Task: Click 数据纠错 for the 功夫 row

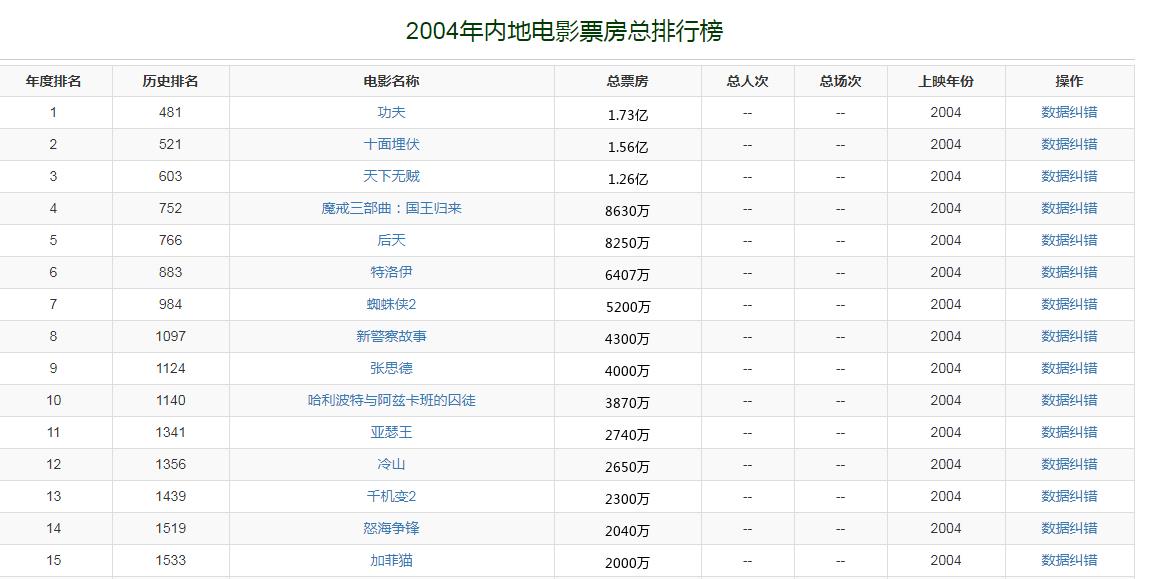Action: tap(1069, 112)
